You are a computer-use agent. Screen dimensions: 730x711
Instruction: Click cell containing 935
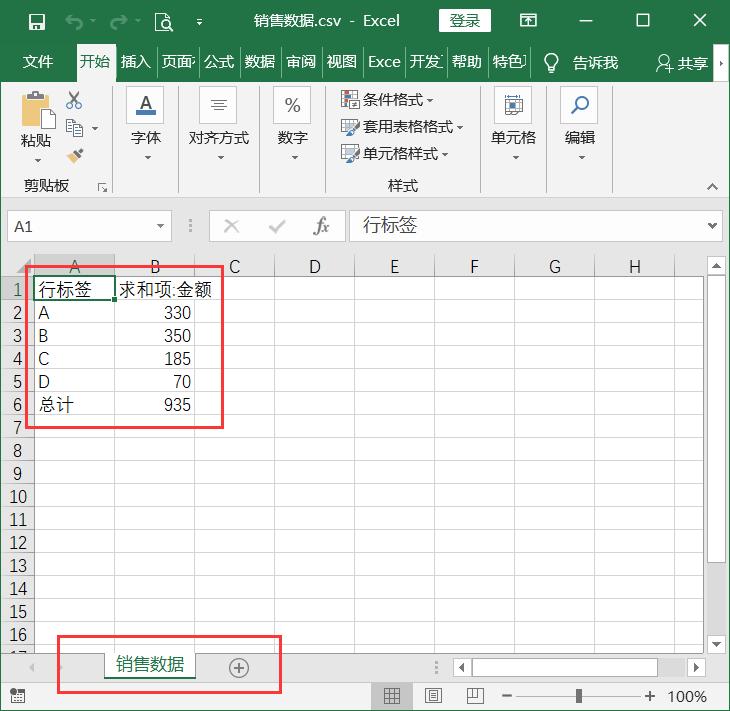click(x=155, y=404)
